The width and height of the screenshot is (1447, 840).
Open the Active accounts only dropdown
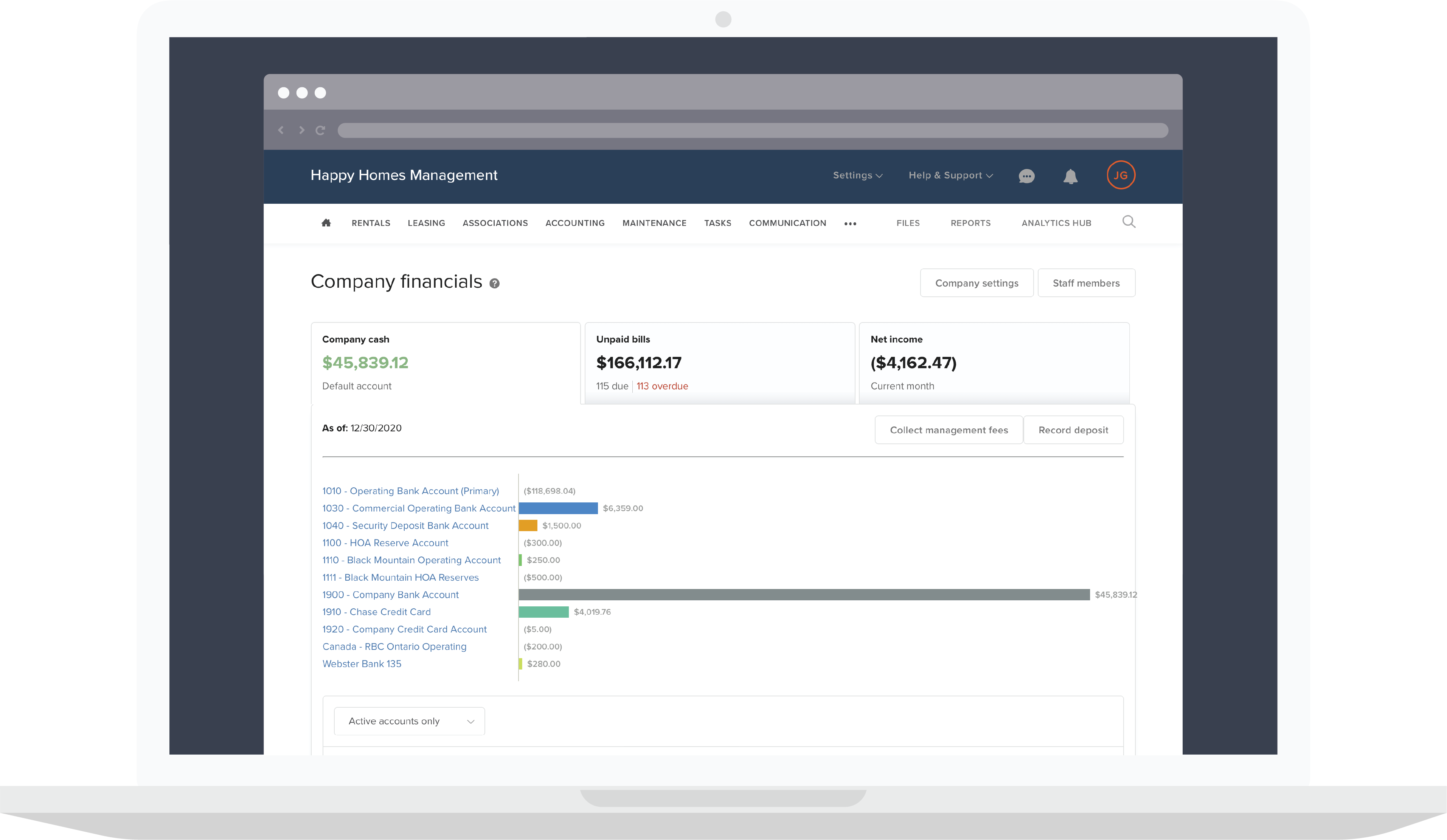(x=410, y=721)
